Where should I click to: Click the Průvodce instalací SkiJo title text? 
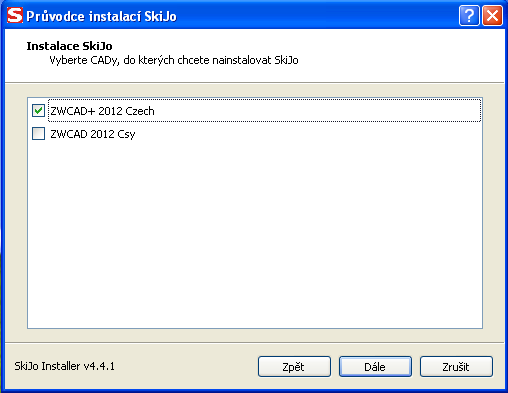pyautogui.click(x=101, y=16)
